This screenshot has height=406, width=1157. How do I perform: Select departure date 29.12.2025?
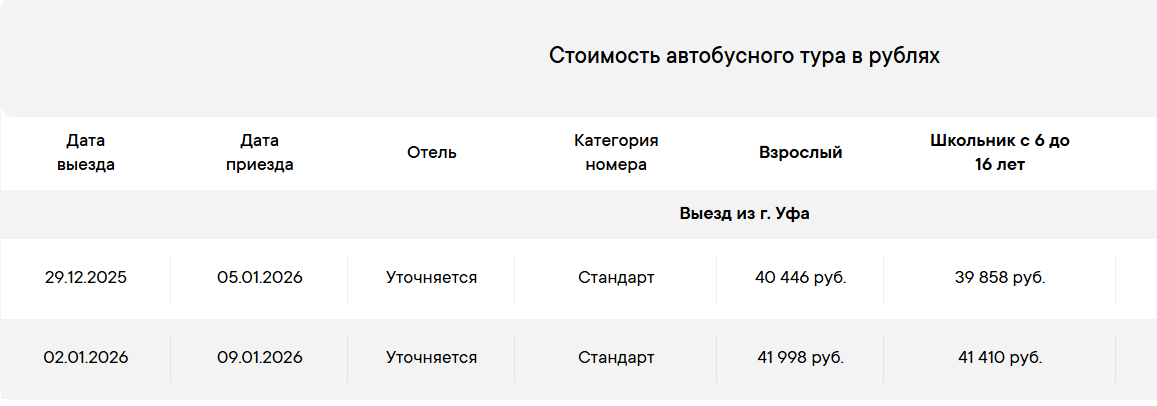tap(86, 278)
